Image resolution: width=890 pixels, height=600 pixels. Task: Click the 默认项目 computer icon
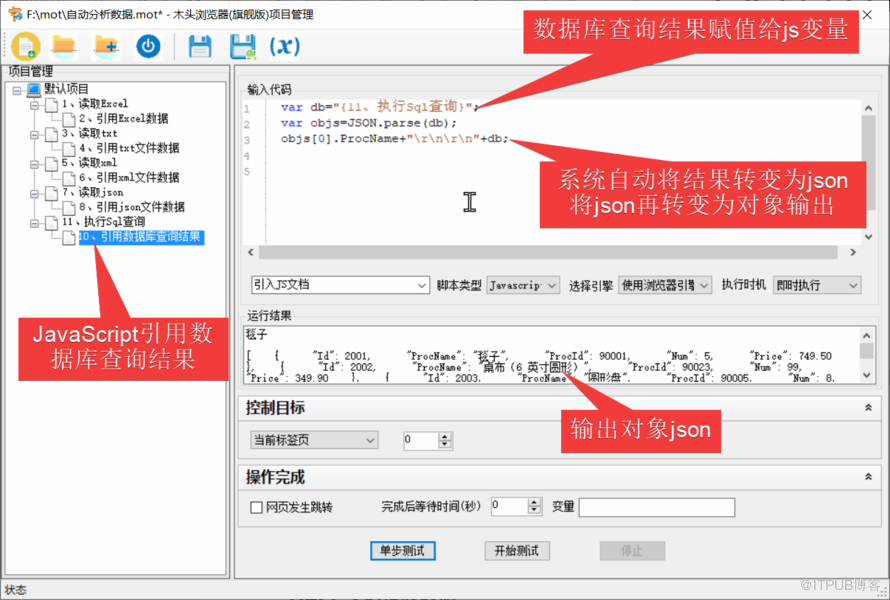tap(33, 89)
